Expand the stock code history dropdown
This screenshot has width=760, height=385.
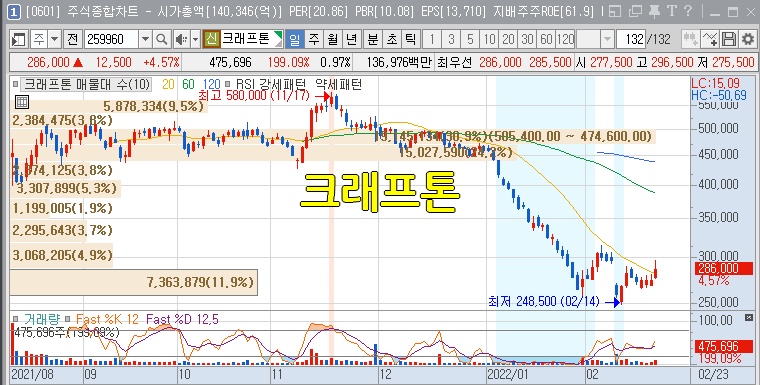(x=145, y=39)
